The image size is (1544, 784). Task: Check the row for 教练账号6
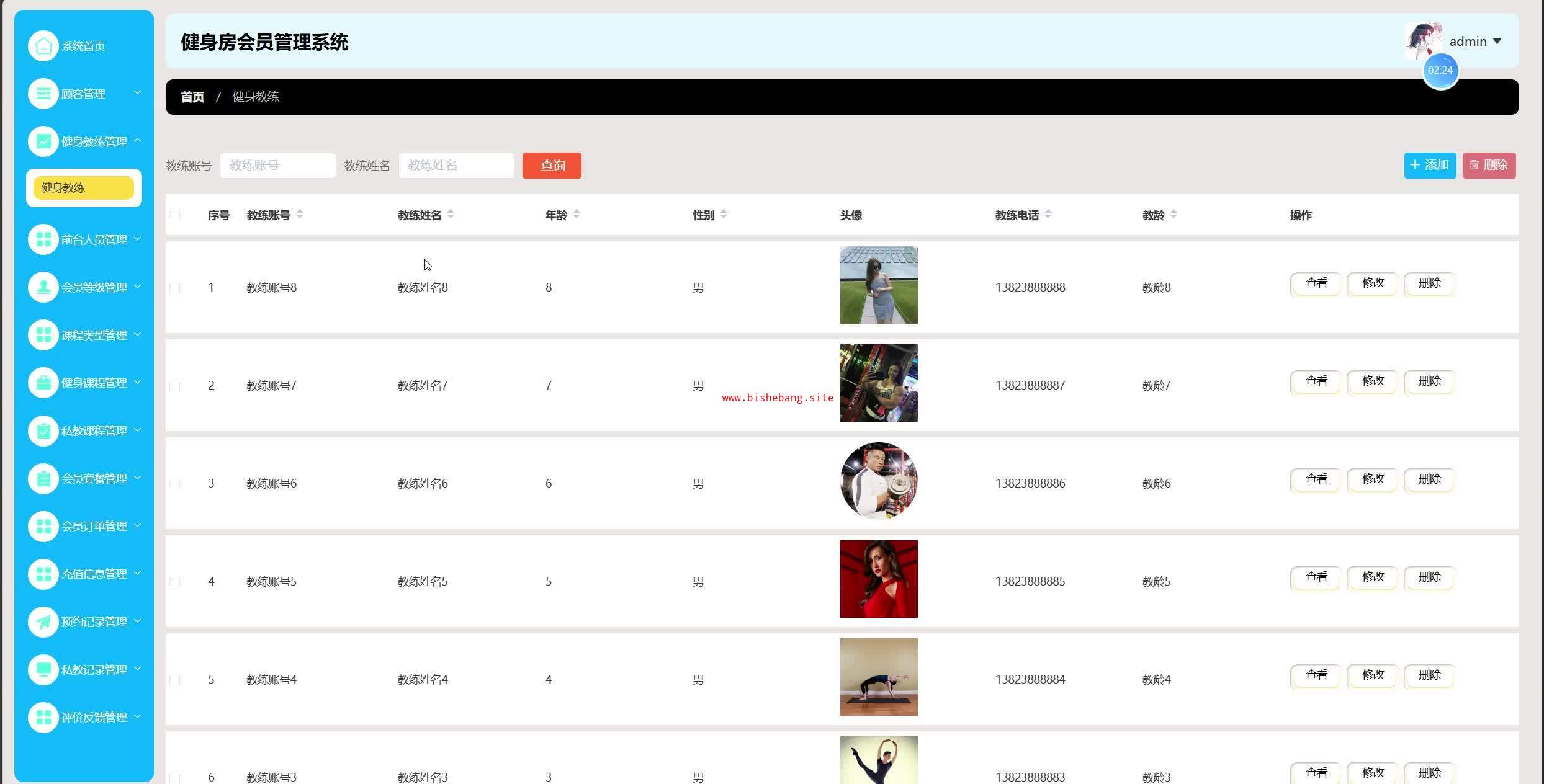pyautogui.click(x=175, y=484)
